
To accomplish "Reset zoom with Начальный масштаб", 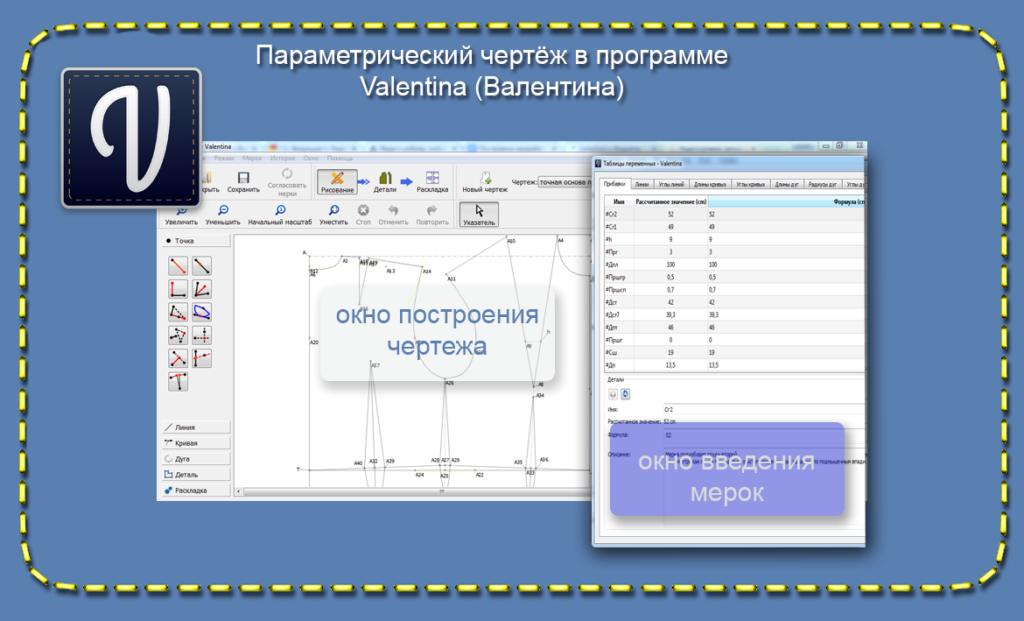I will [280, 215].
